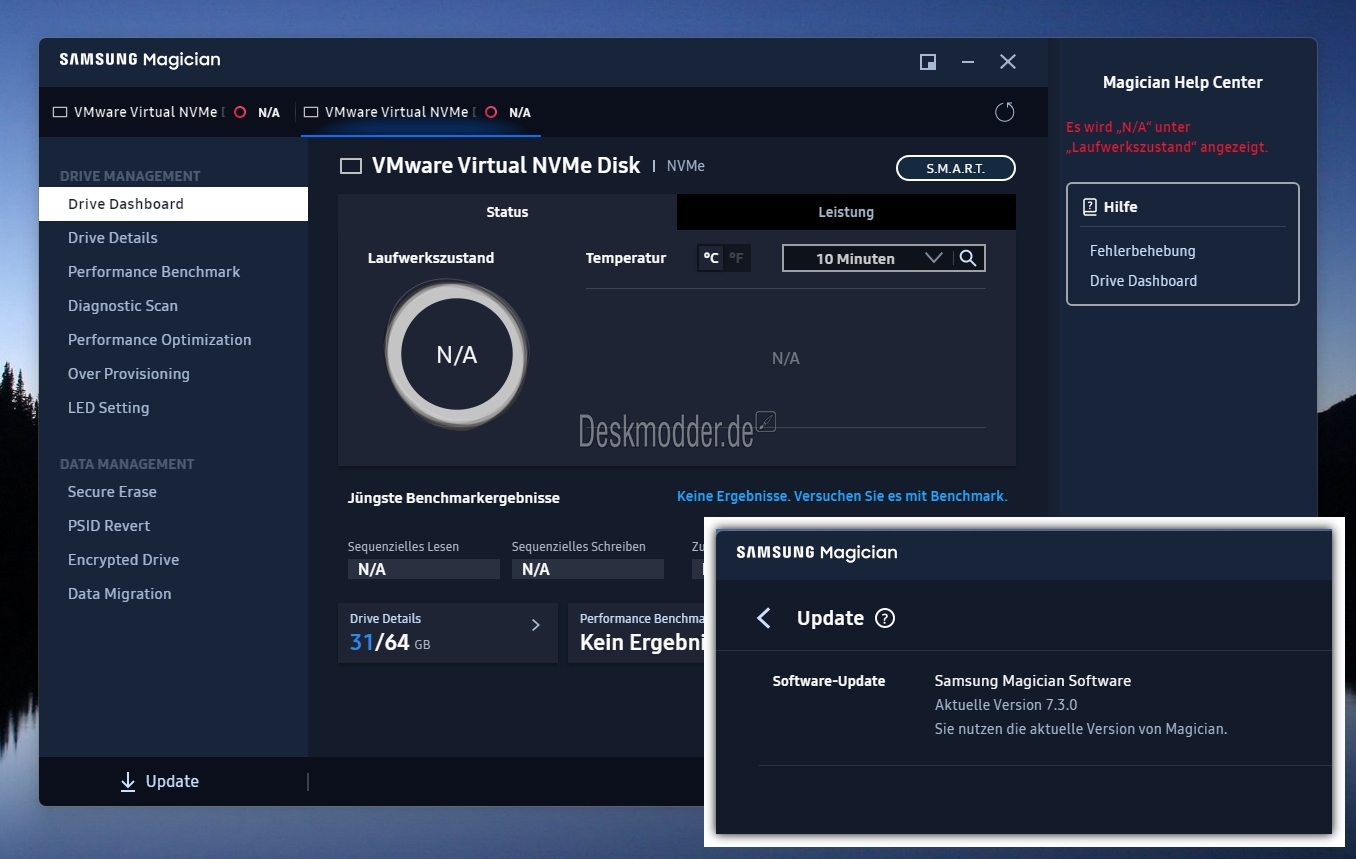Expand the Drive Details card chevron
Image resolution: width=1356 pixels, height=859 pixels.
pyautogui.click(x=536, y=625)
